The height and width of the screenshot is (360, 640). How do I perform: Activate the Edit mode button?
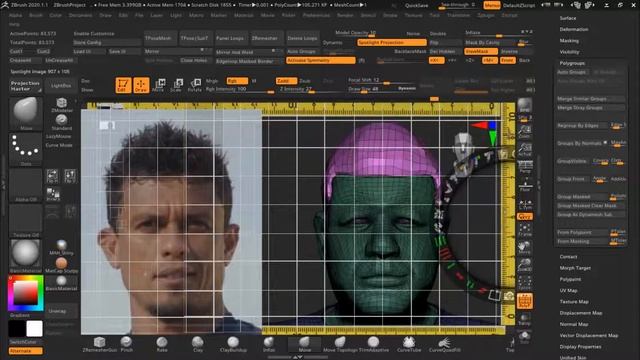click(x=123, y=85)
